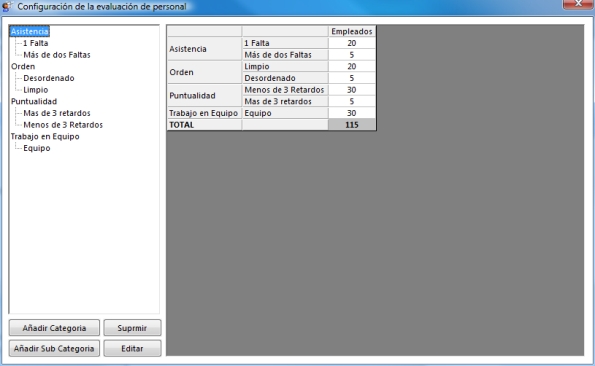Click value 5 in Desordenado row
Image resolution: width=595 pixels, height=366 pixels.
pyautogui.click(x=352, y=78)
